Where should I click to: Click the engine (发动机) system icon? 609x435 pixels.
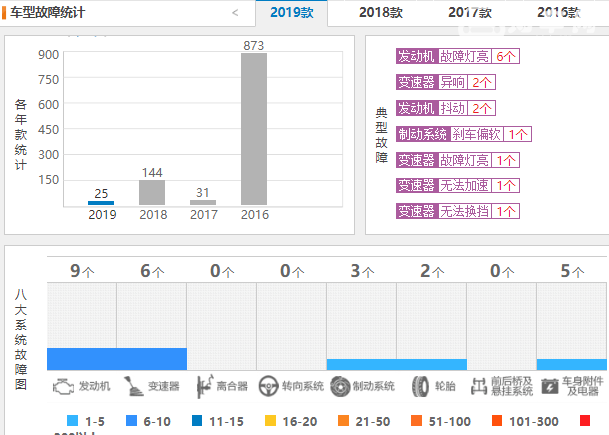point(63,387)
